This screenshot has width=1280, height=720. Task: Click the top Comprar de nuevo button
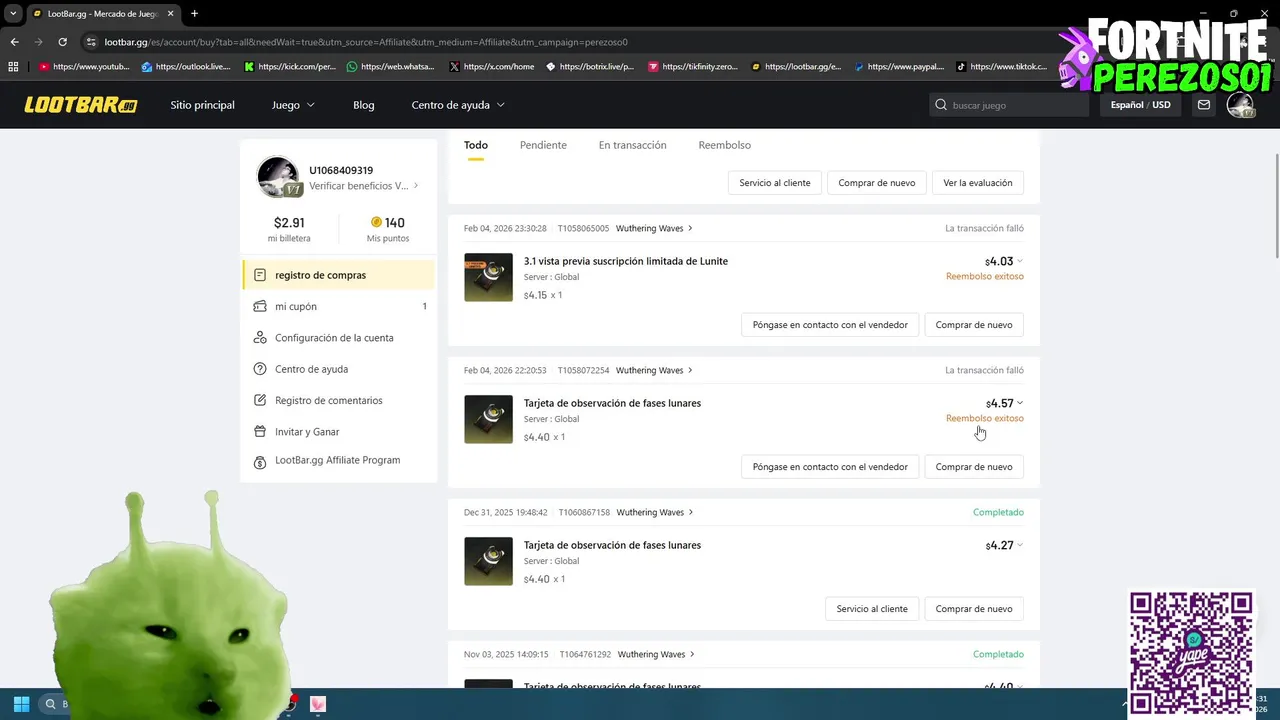pyautogui.click(x=877, y=183)
